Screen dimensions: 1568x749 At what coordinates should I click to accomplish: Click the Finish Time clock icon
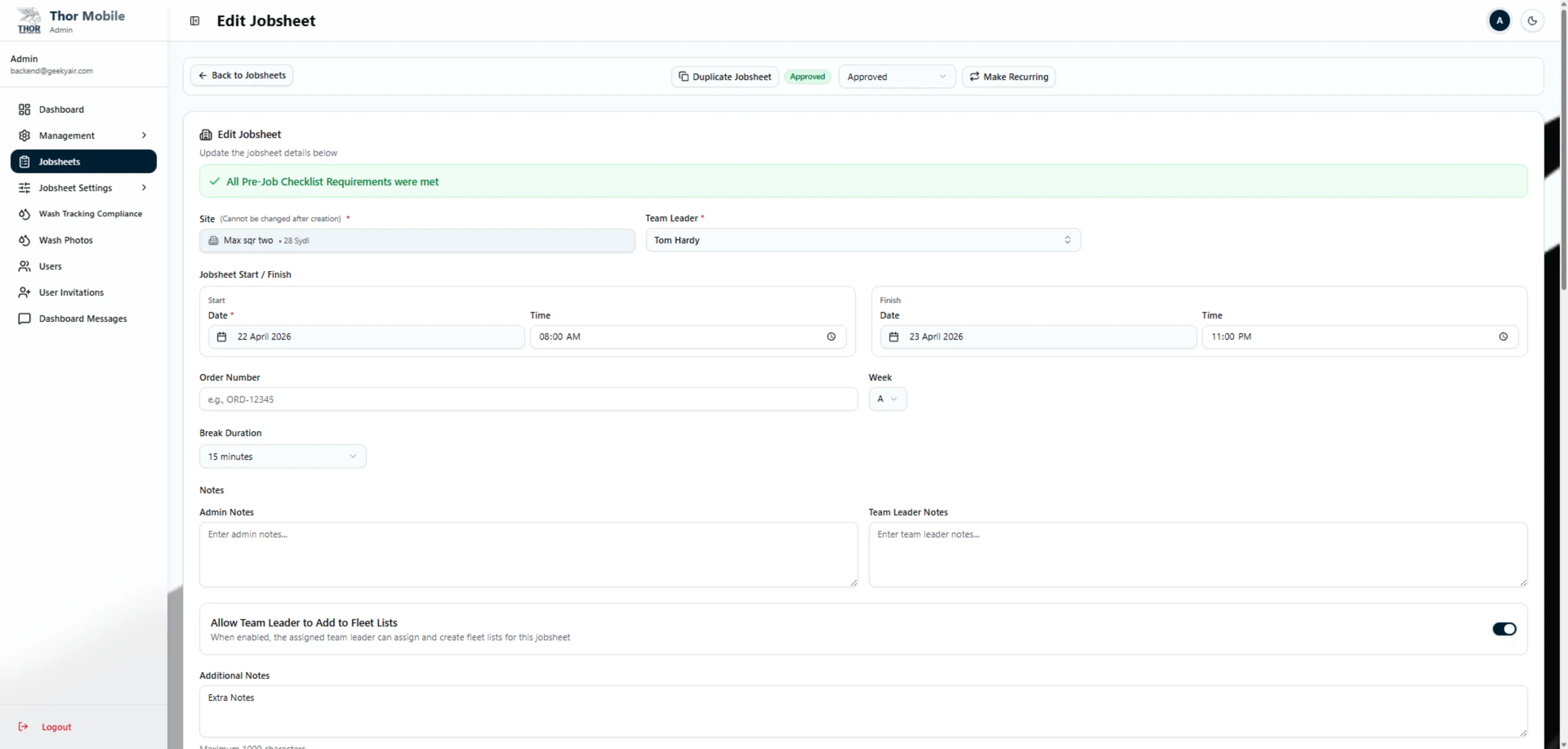pyautogui.click(x=1503, y=337)
